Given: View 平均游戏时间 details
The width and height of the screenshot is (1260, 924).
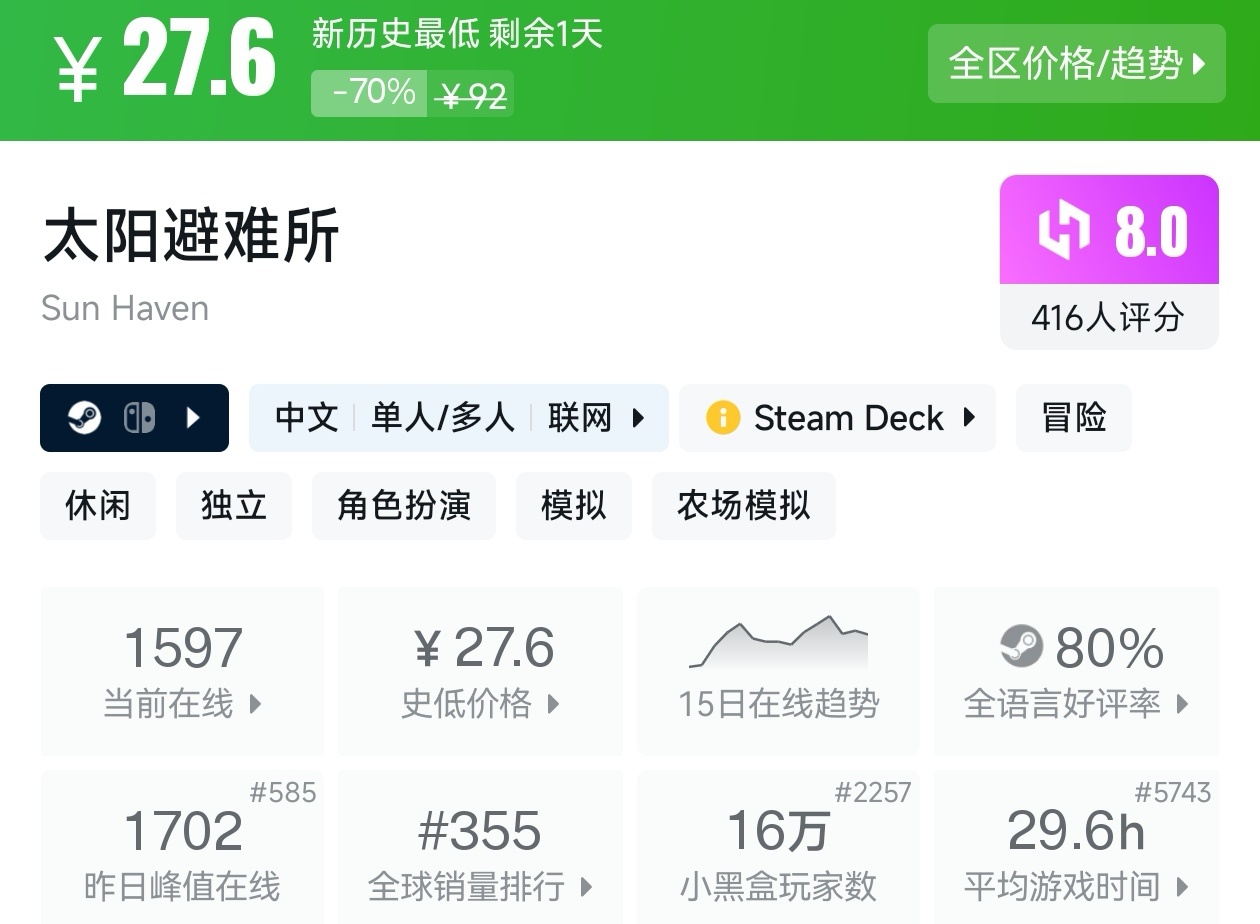Looking at the screenshot, I should pos(1076,850).
